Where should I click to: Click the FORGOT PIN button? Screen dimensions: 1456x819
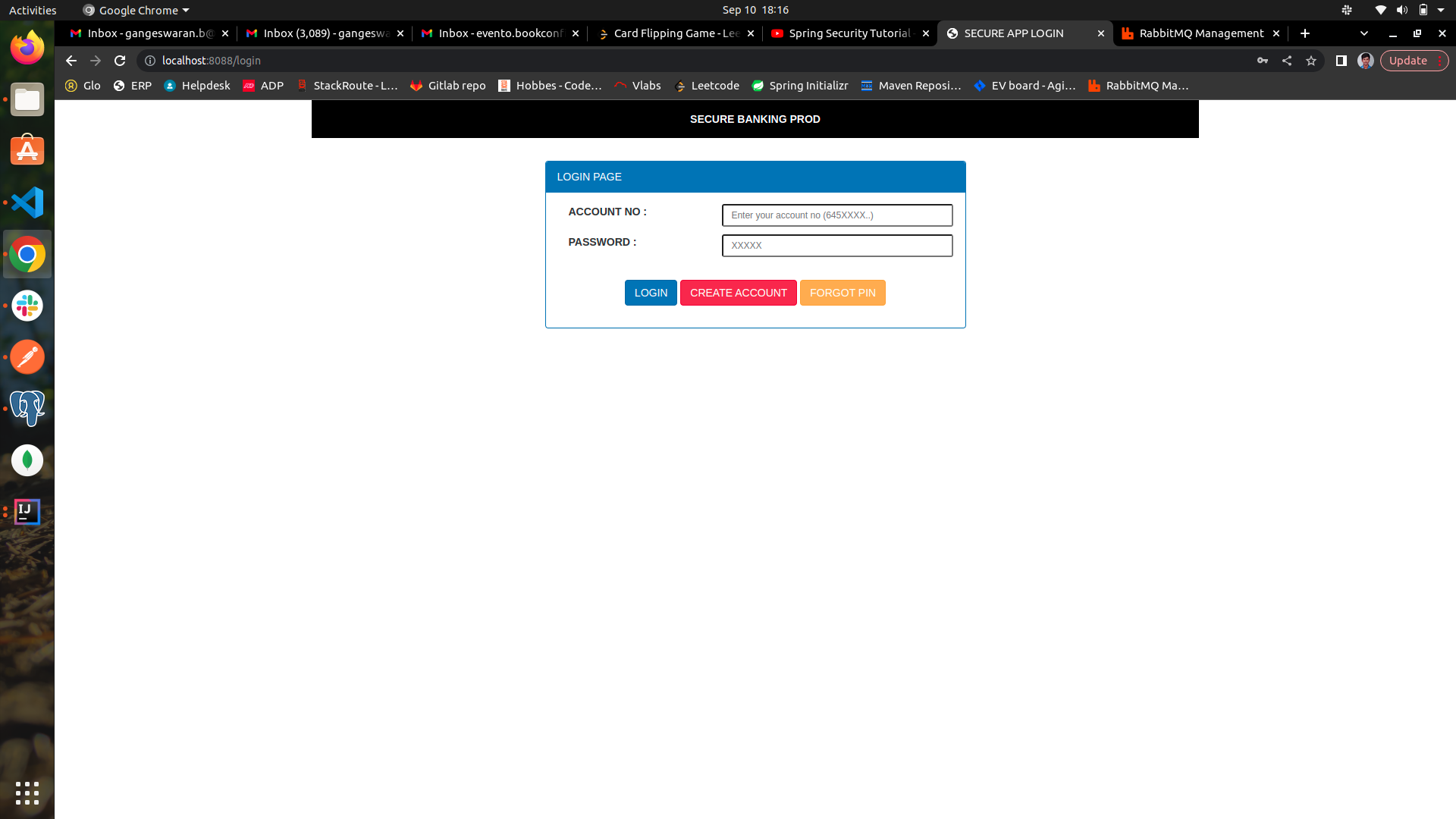[843, 293]
